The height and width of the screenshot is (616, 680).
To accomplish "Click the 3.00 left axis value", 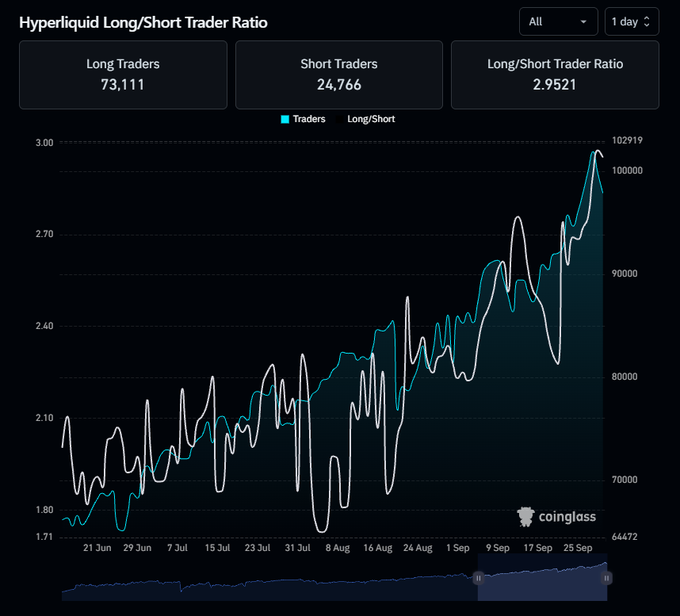I will (x=44, y=143).
